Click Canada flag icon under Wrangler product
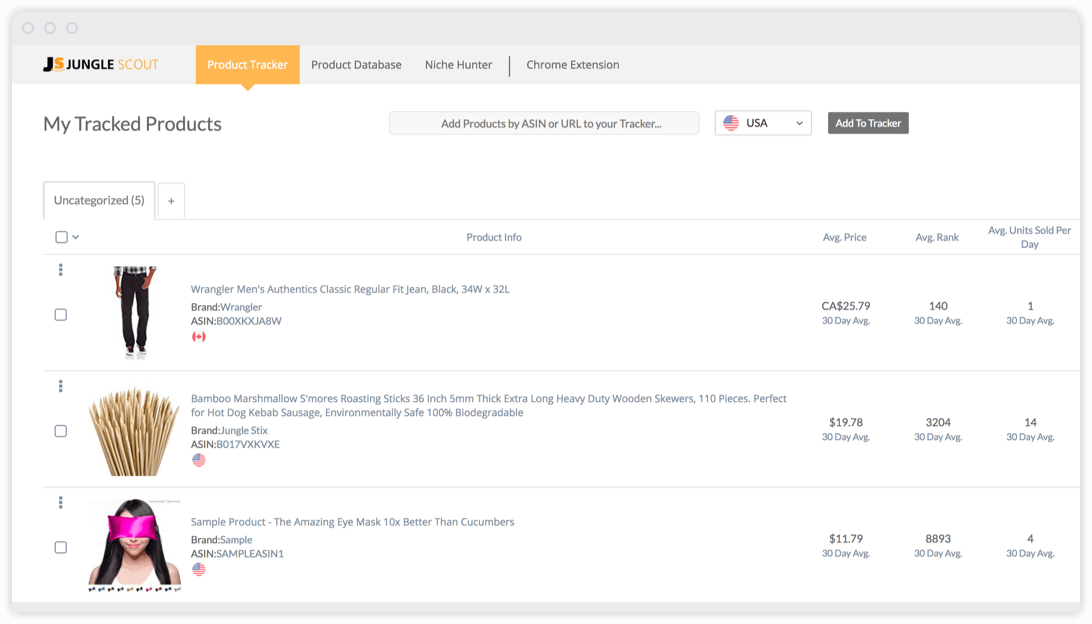Screen dimensions: 1092x624 (x=199, y=337)
